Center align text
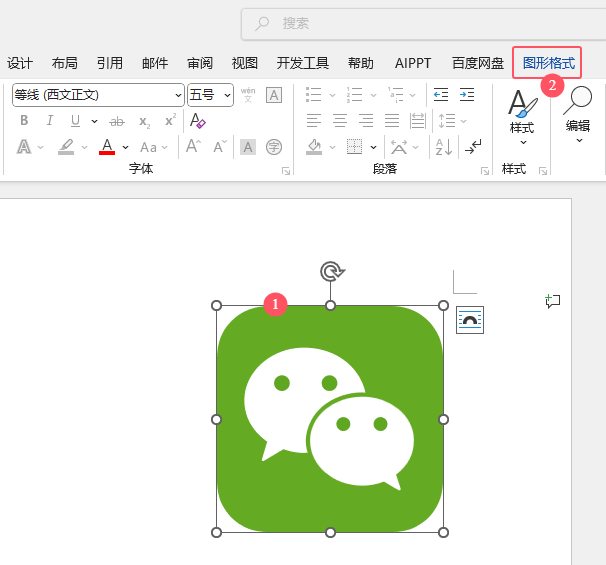 point(340,121)
